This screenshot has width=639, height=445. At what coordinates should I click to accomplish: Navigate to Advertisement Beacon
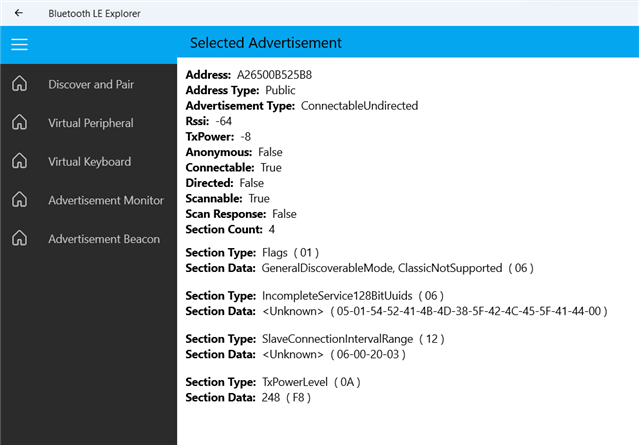coord(104,239)
